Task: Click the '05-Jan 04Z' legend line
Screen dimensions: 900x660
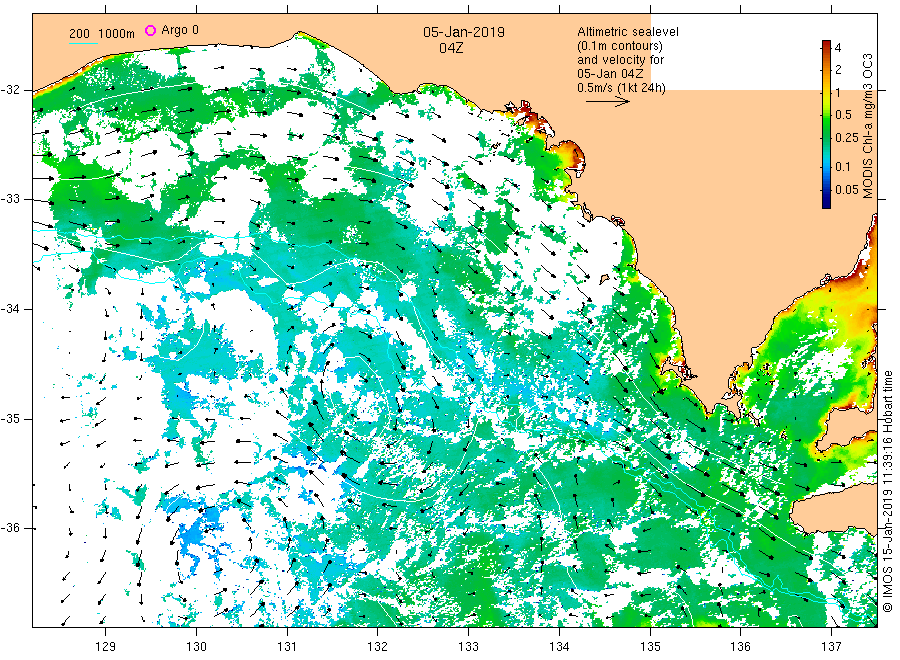Action: point(610,74)
